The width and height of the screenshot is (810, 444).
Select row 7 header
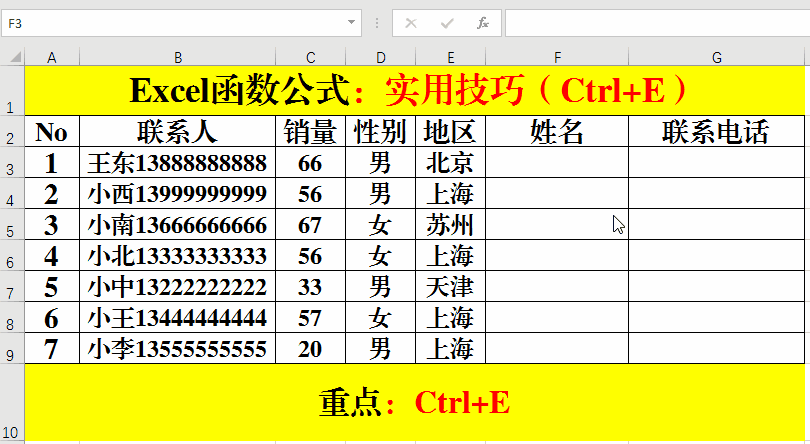point(12,286)
